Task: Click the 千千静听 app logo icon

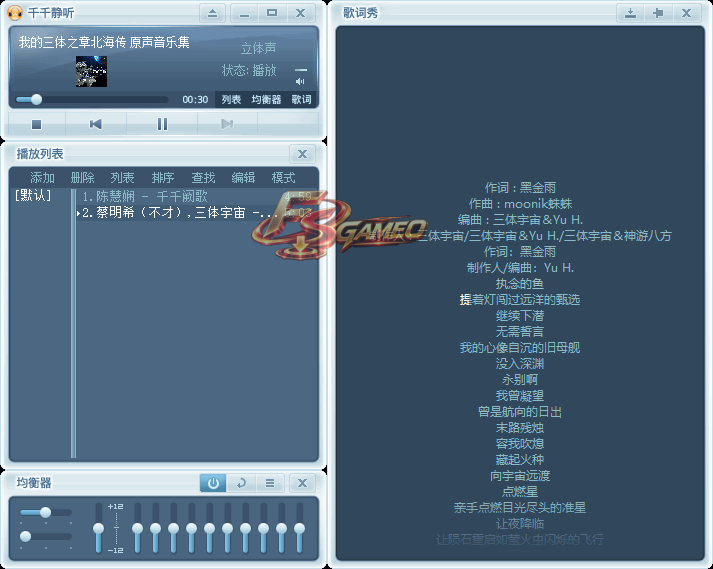Action: pyautogui.click(x=15, y=13)
